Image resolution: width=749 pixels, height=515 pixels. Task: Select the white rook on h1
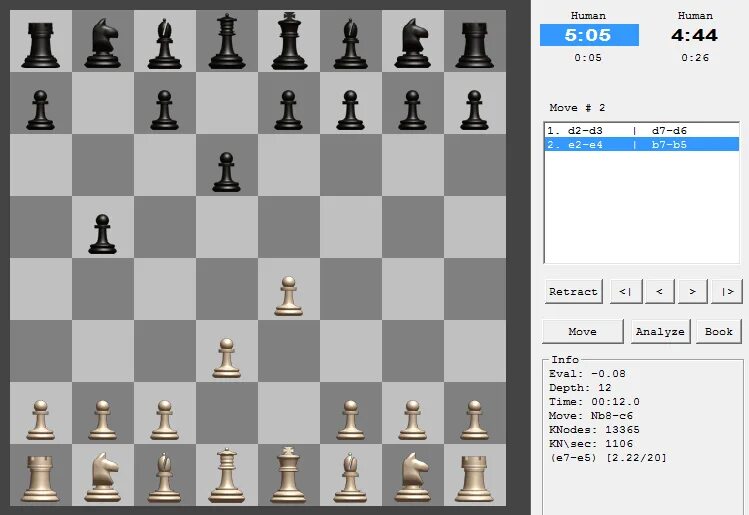(475, 478)
